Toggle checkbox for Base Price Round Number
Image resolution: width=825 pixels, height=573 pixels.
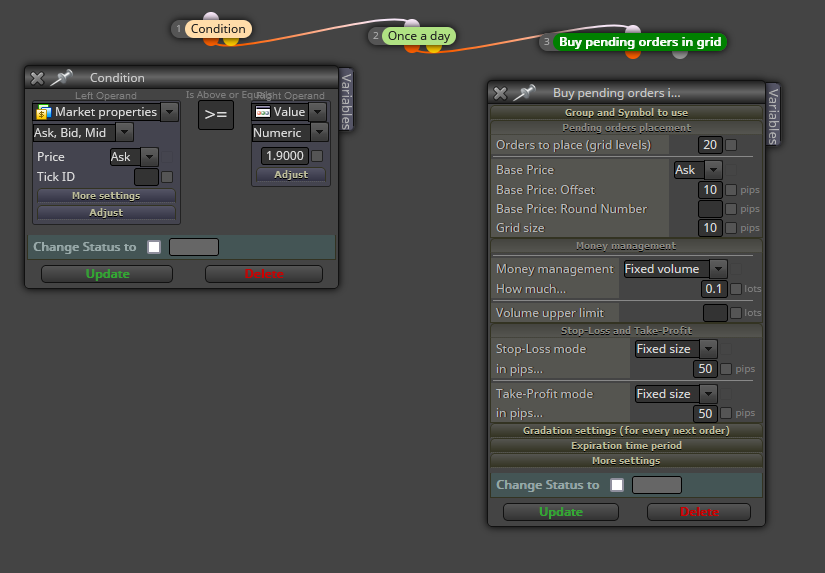point(731,209)
